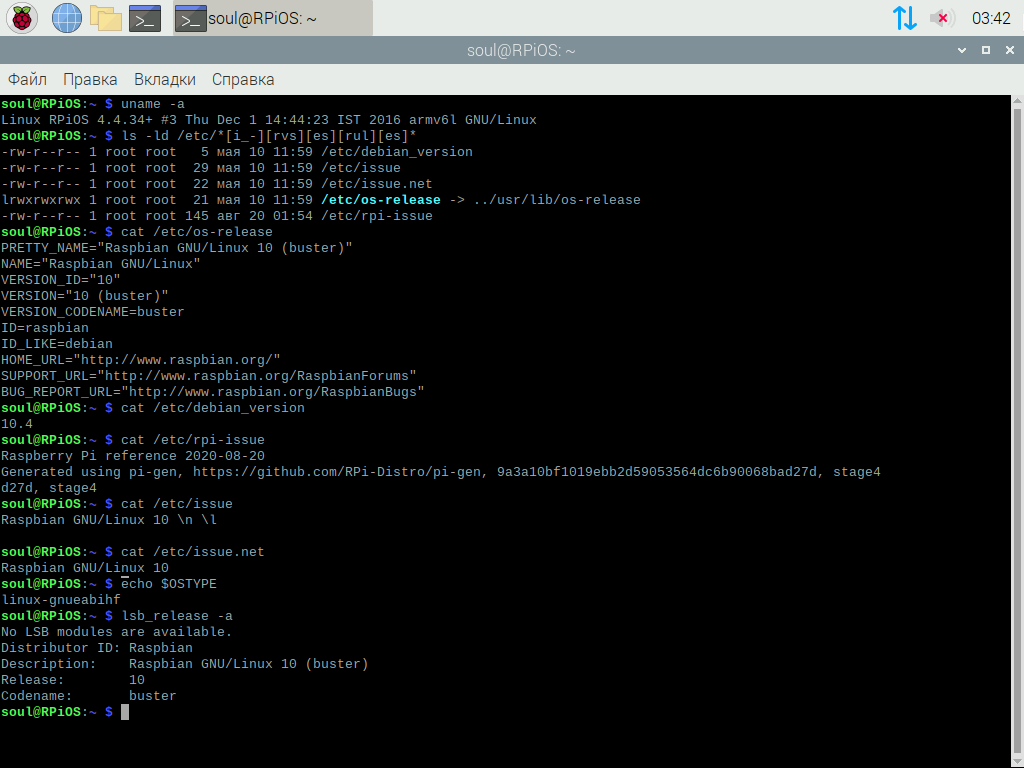Screen dimensions: 1024x768
Task: Click 'Raspberry Pi reference 2020-08-20' line
Action: coord(133,456)
